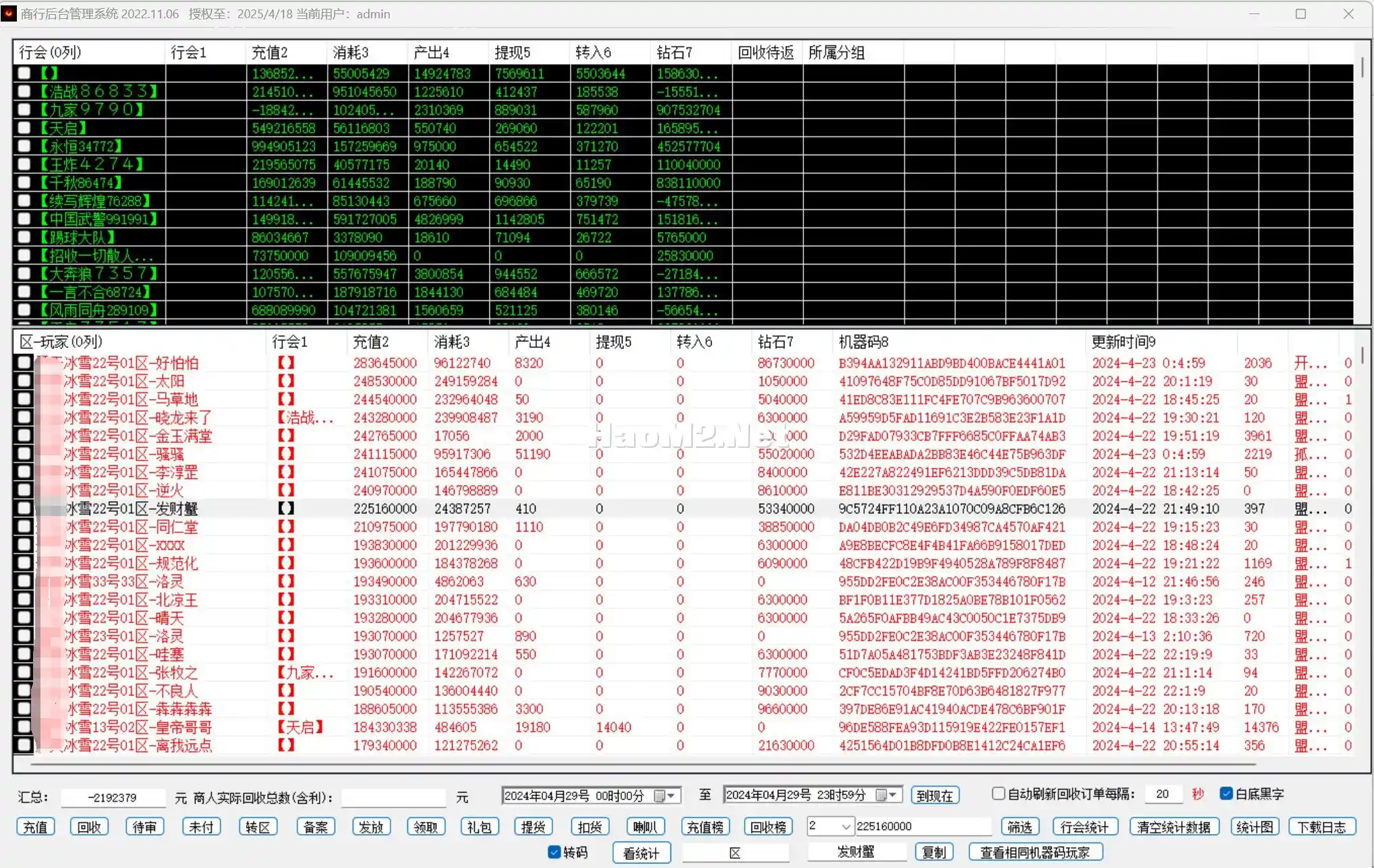Select guild row 【九家9790】
Screen dimensions: 1374x868
point(683,109)
